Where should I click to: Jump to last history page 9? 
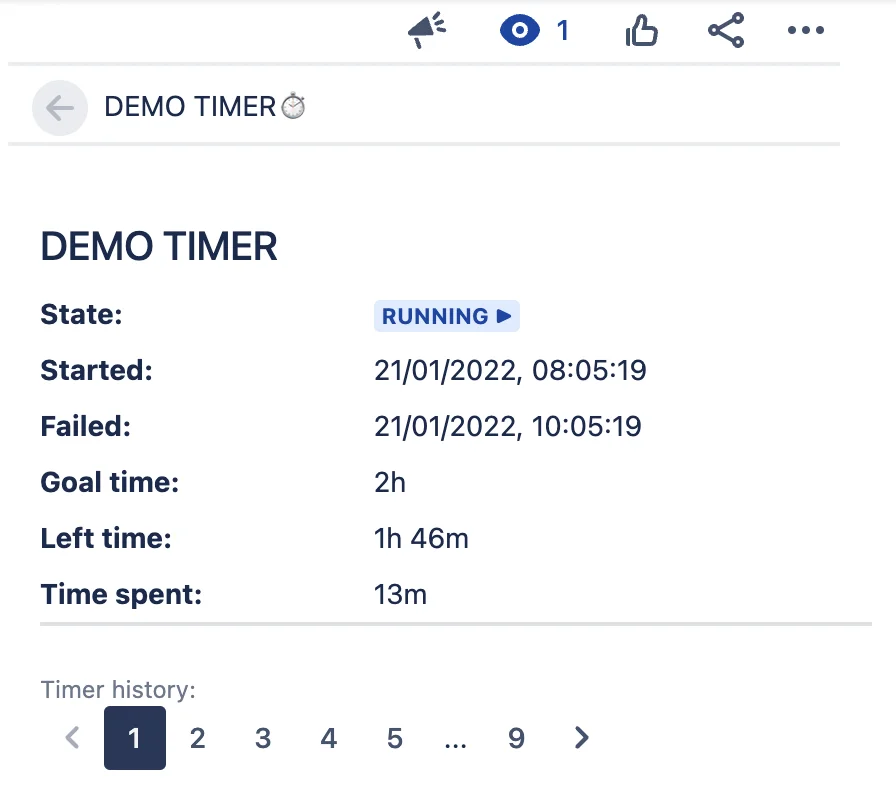pos(517,738)
